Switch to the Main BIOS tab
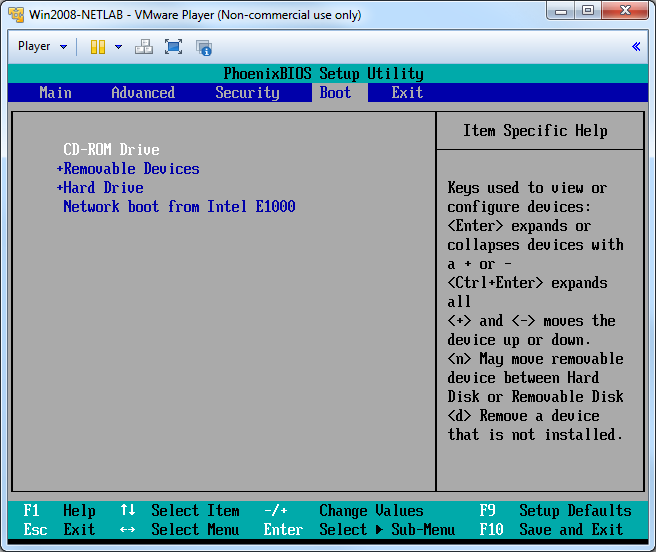The height and width of the screenshot is (552, 656). pos(55,92)
